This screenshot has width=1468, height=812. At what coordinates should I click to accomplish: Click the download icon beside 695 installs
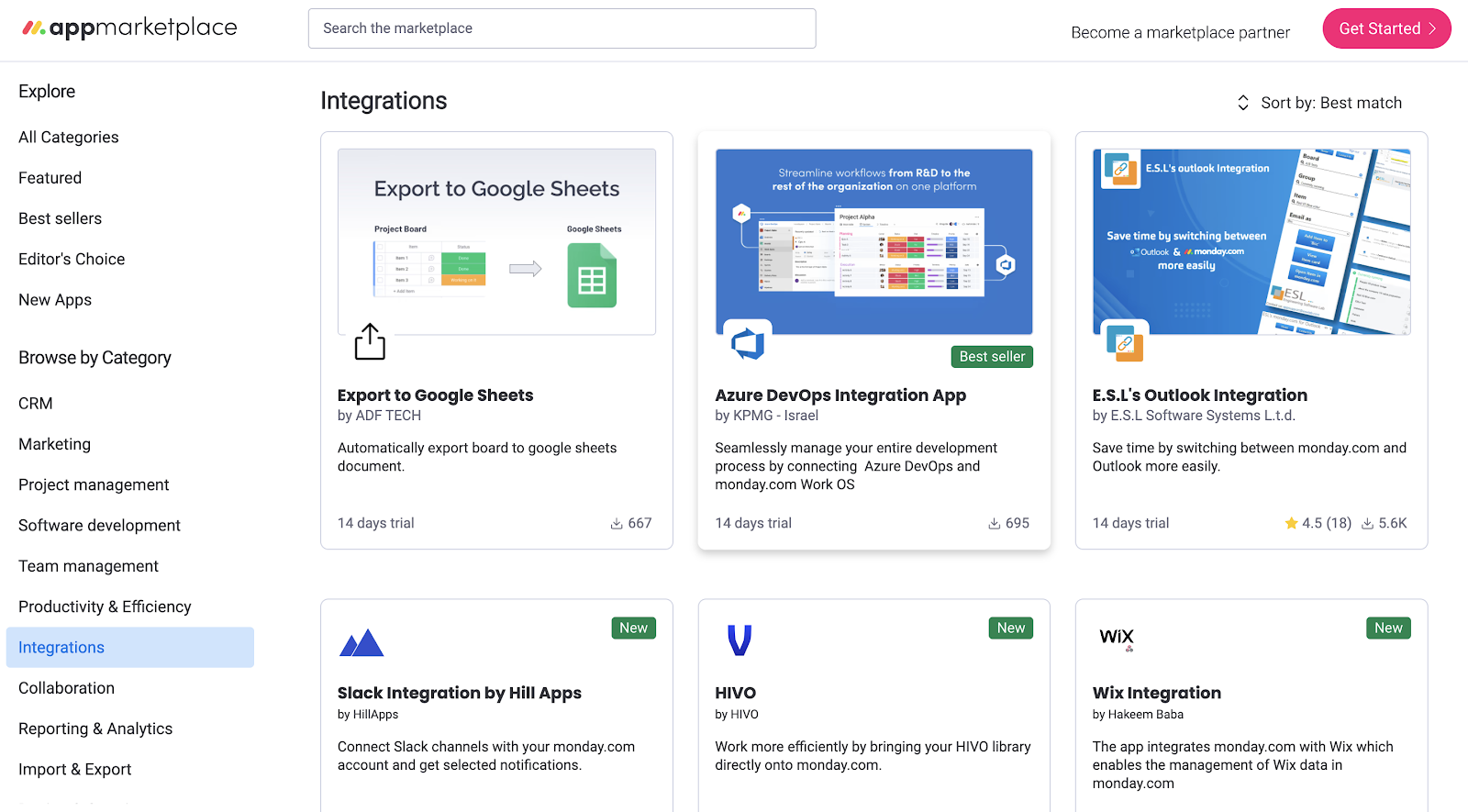[x=994, y=524]
